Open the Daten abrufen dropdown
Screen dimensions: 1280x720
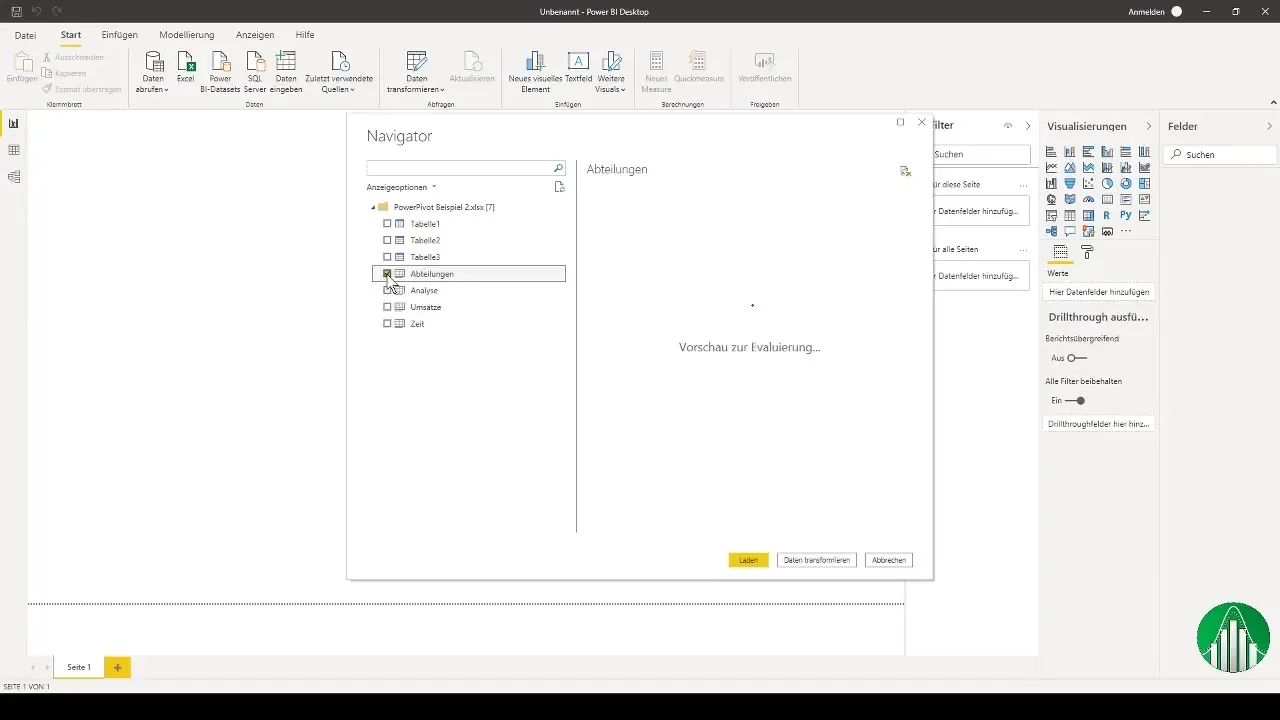(x=153, y=72)
